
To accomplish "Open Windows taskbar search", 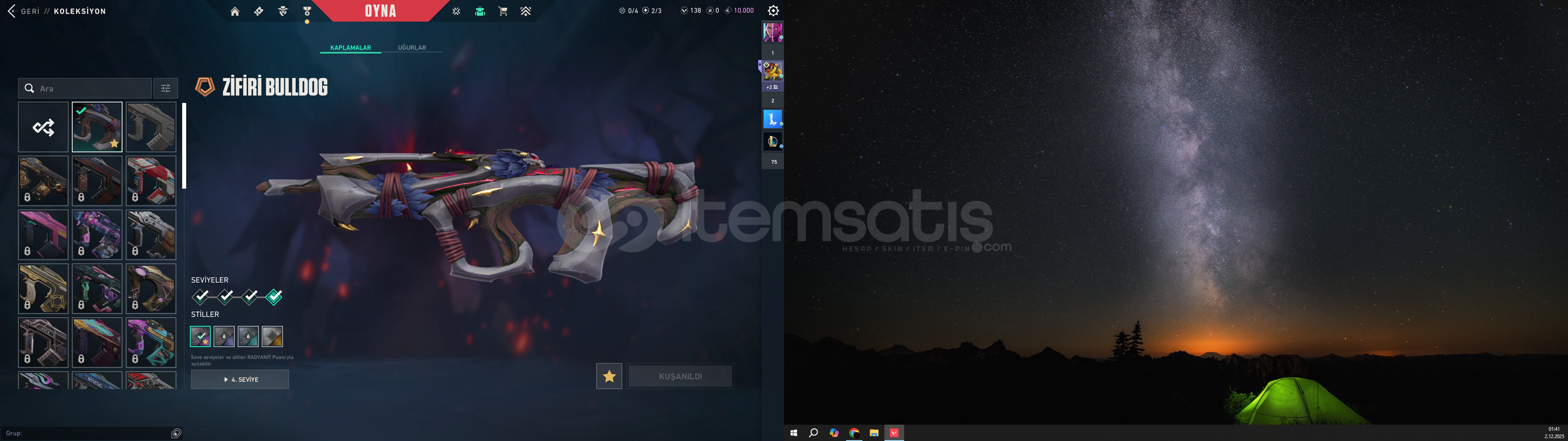I will tap(813, 433).
